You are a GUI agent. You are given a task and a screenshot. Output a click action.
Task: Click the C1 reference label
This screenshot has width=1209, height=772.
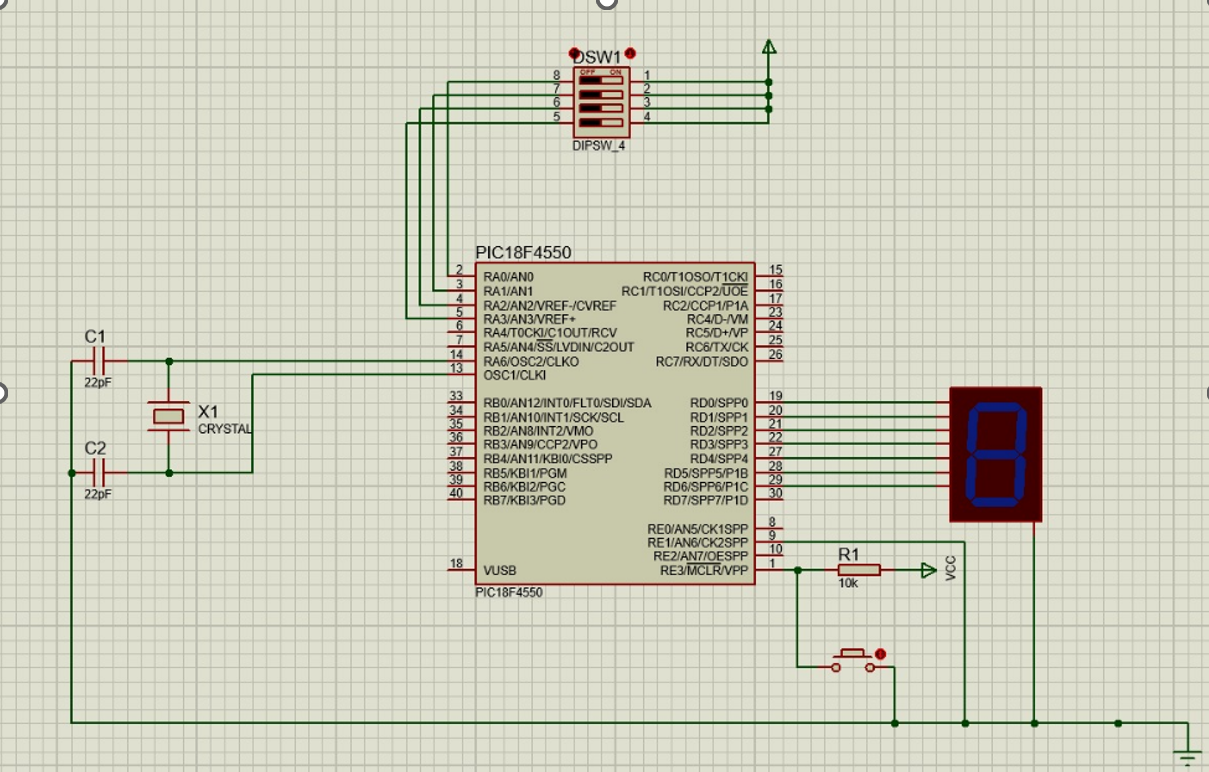click(x=95, y=336)
